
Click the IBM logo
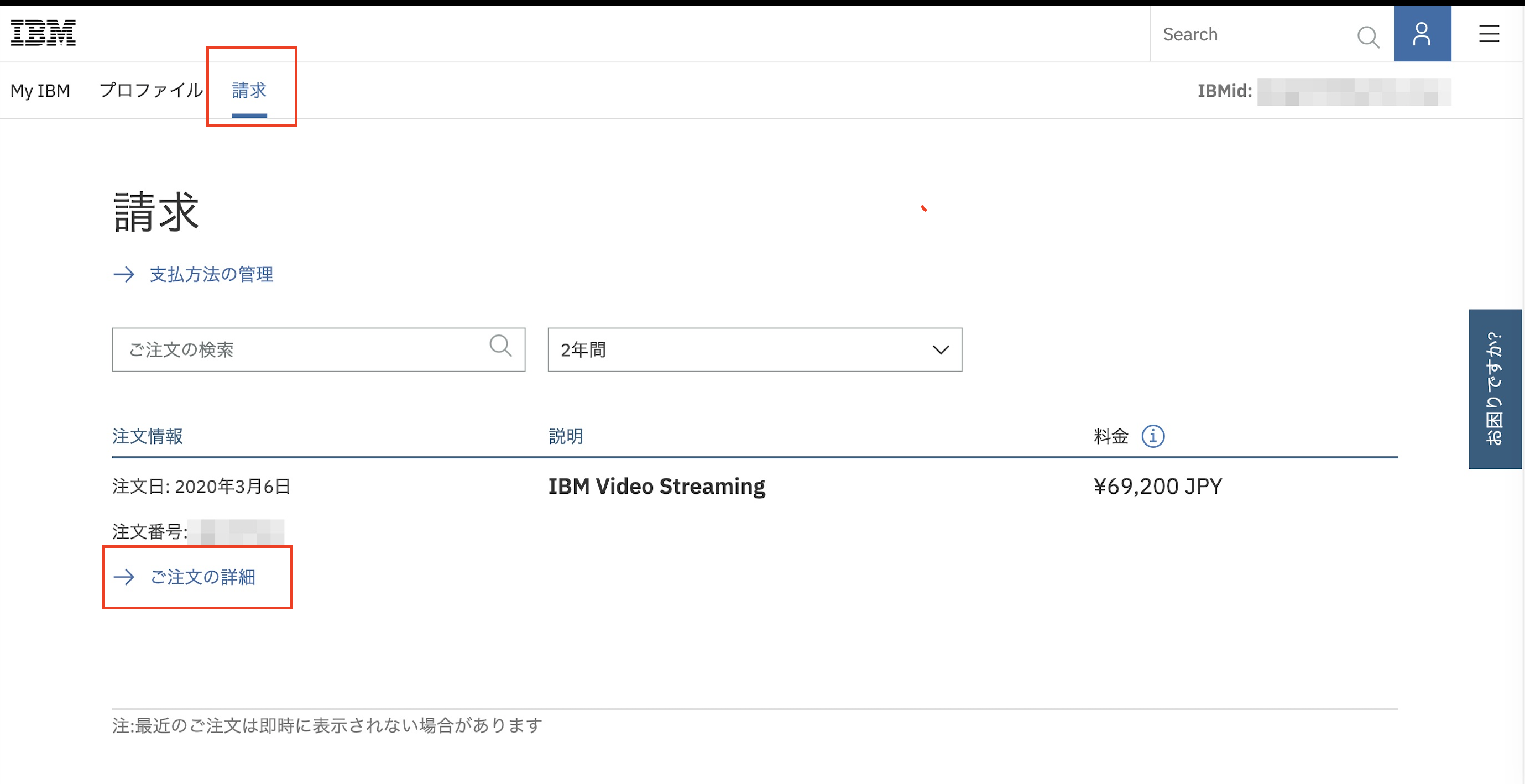[43, 33]
